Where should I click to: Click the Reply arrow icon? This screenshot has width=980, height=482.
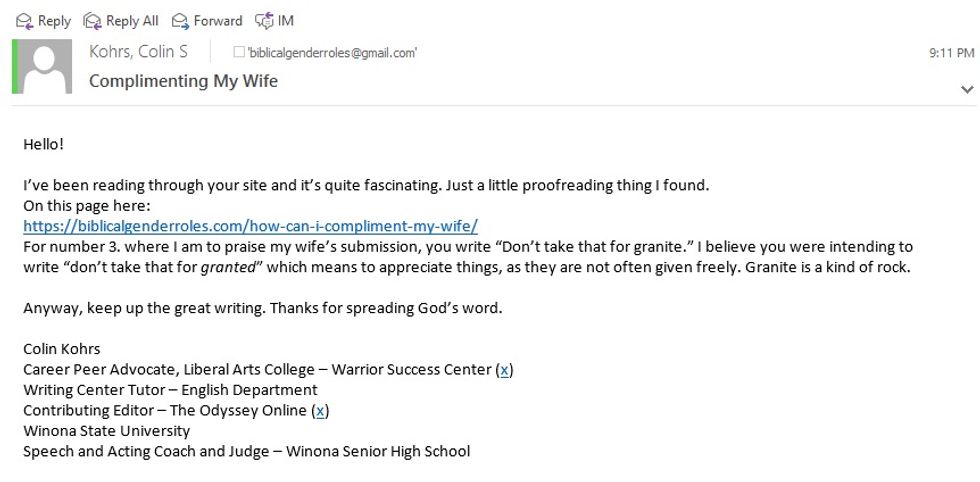click(24, 20)
